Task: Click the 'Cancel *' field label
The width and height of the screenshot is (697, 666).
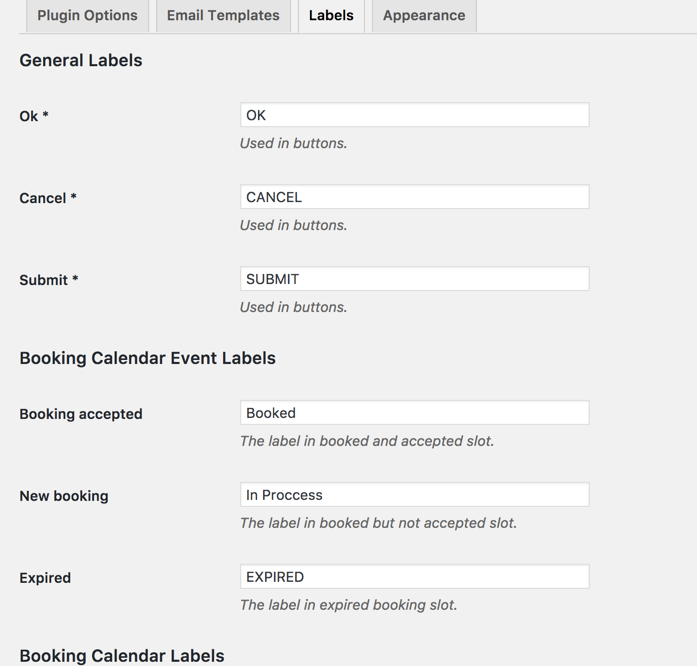Action: [48, 198]
